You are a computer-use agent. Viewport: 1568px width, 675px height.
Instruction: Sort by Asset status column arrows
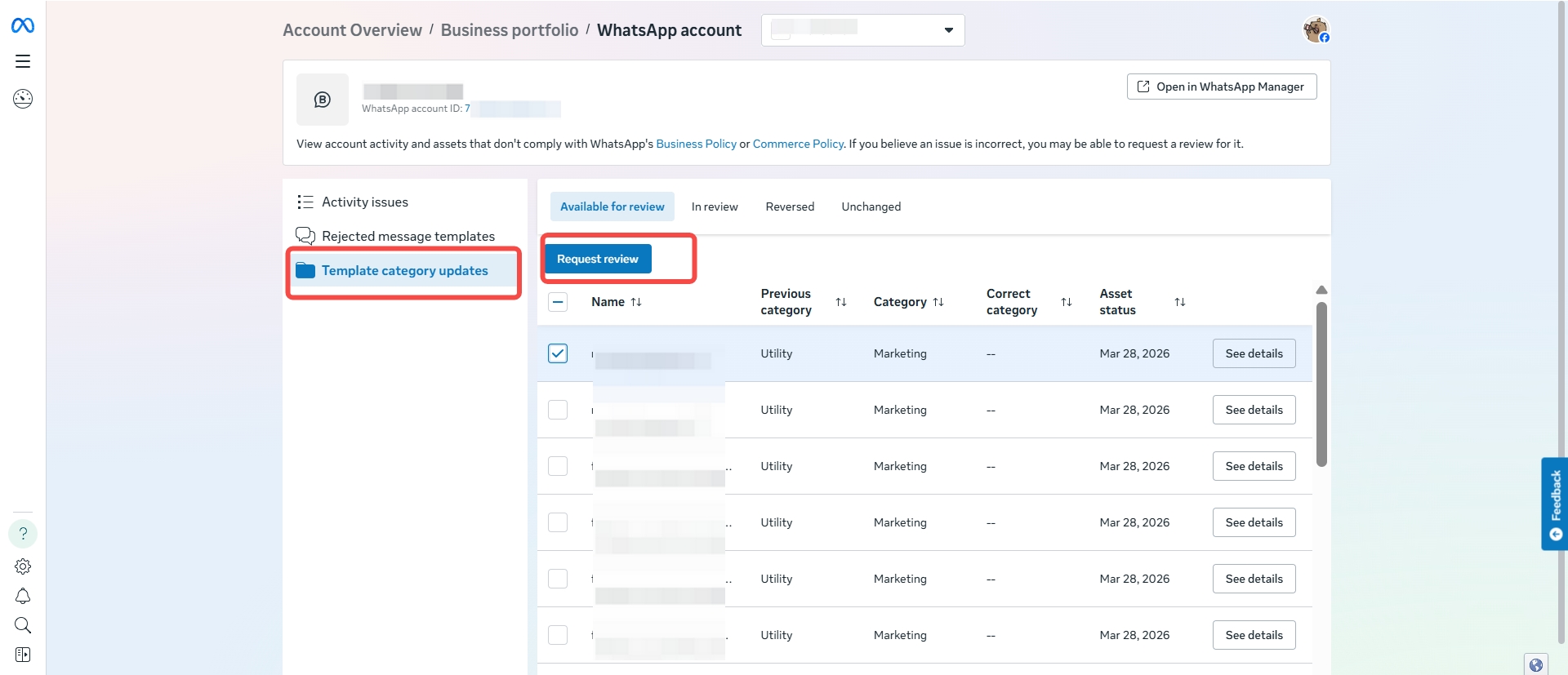[x=1179, y=302]
